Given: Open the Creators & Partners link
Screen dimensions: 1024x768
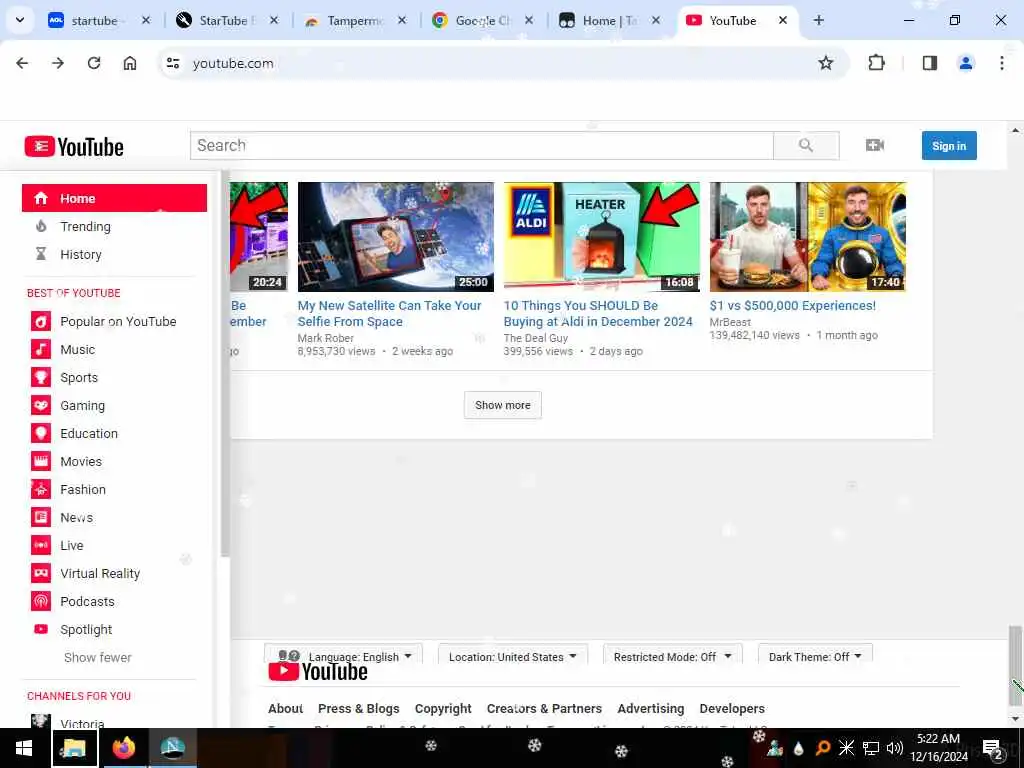Looking at the screenshot, I should coord(544,709).
